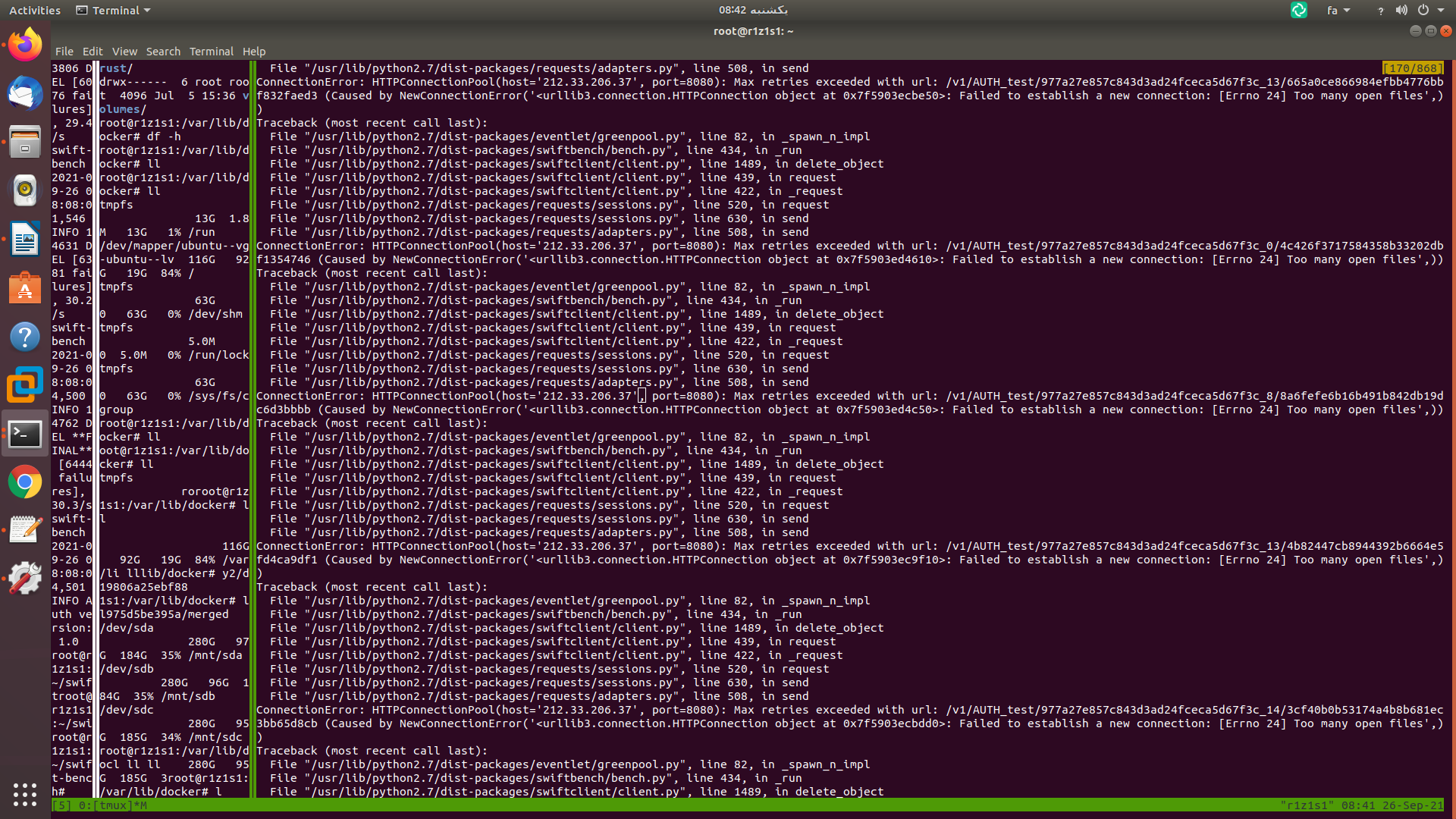Open Rhythmbox music player icon
The image size is (1456, 819).
25,190
